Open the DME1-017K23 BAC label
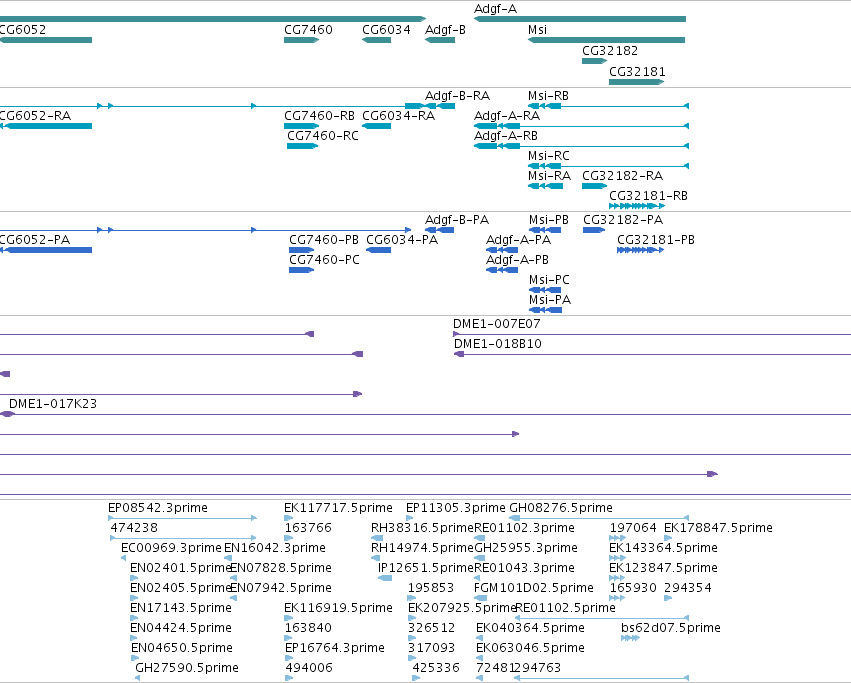Viewport: 851px width, 683px height. click(x=53, y=404)
